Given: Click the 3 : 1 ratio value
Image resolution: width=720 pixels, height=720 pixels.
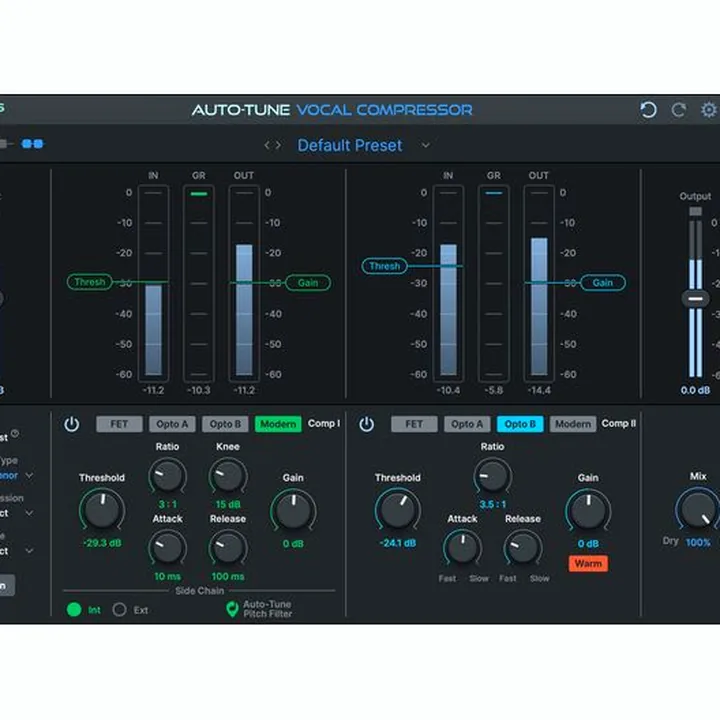Looking at the screenshot, I should pos(168,504).
